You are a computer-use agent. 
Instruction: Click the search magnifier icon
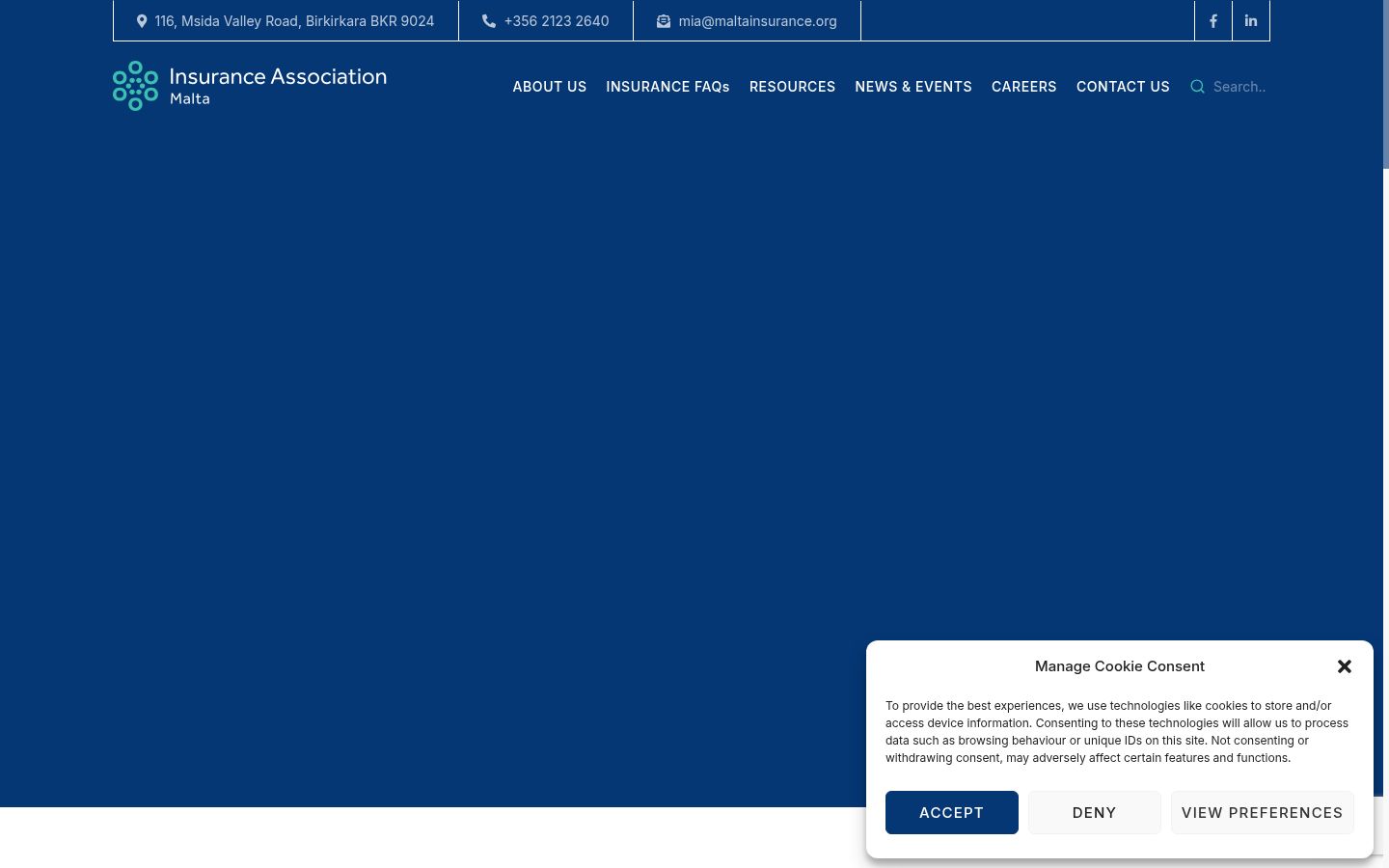click(x=1198, y=87)
